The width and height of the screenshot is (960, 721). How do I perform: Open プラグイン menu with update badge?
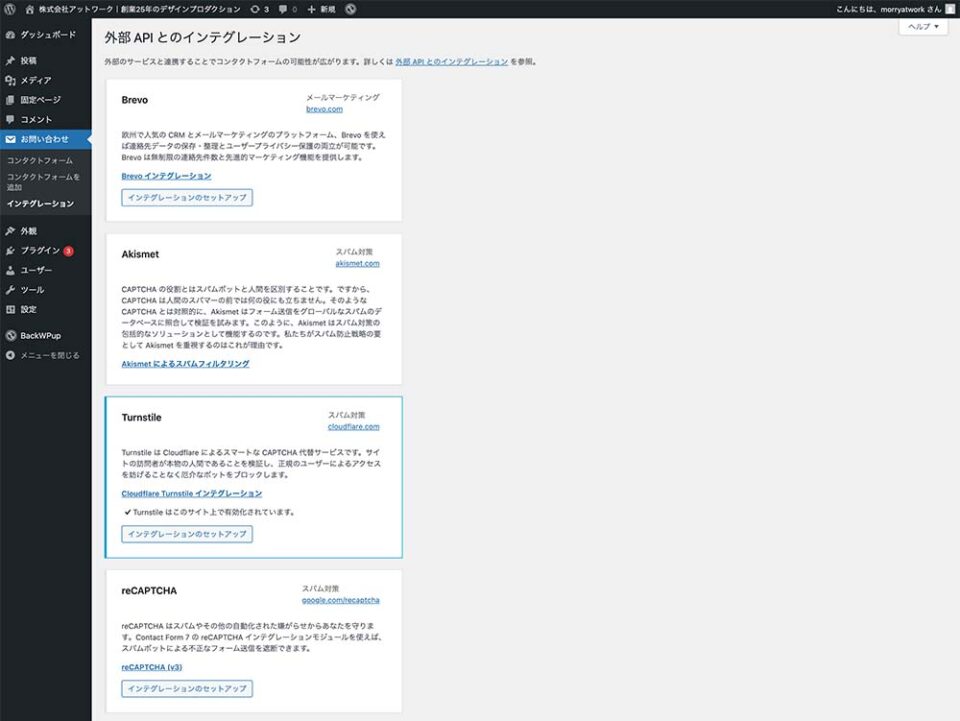(41, 250)
